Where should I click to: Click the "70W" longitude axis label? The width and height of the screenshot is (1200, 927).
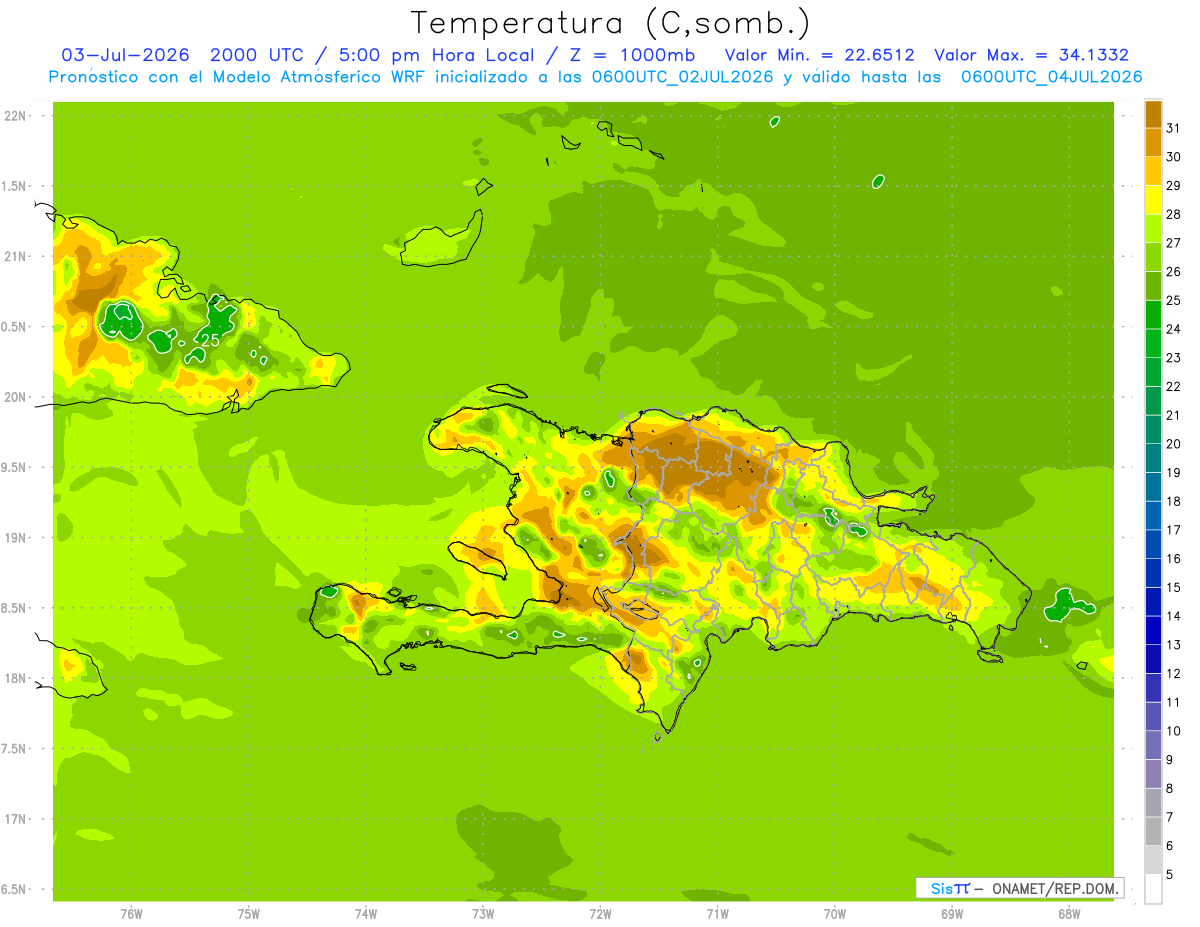pyautogui.click(x=834, y=914)
